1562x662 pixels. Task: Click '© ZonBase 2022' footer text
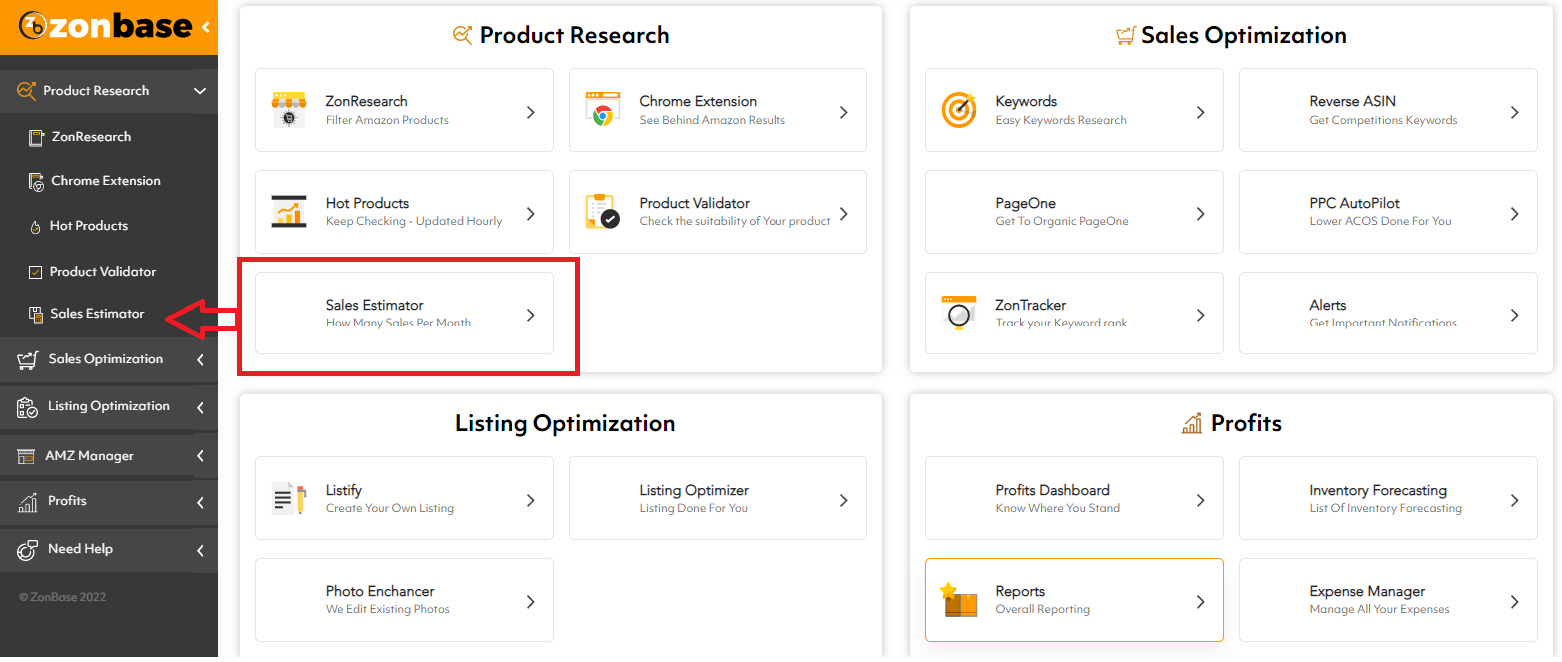62,597
